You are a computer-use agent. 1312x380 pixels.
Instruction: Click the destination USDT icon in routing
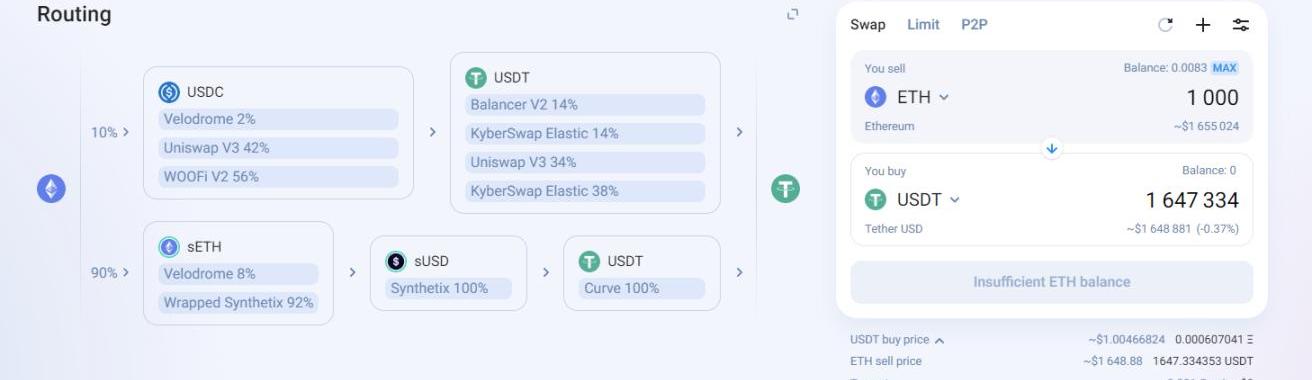[785, 188]
